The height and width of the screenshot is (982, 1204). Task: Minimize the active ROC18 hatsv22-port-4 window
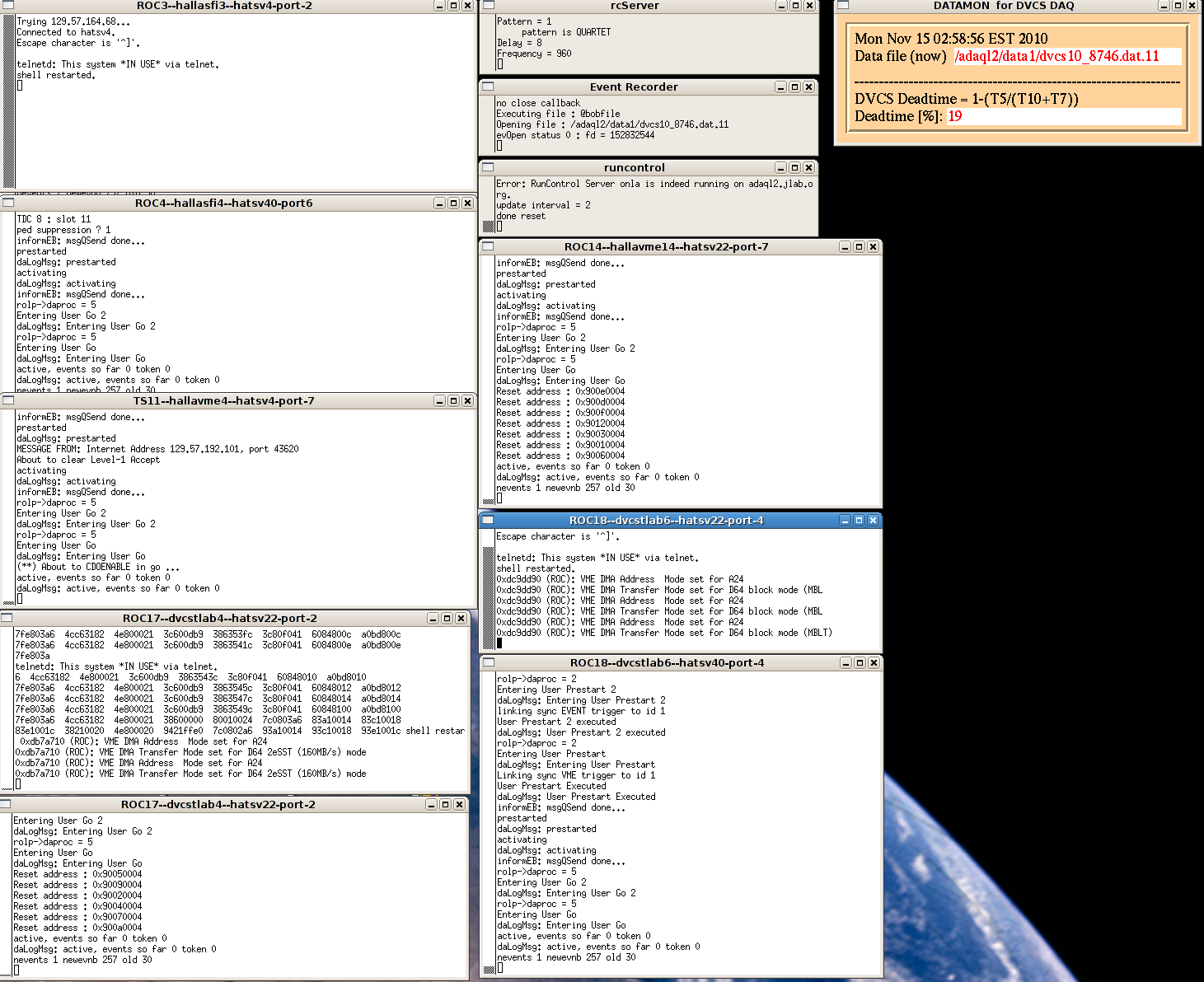845,520
